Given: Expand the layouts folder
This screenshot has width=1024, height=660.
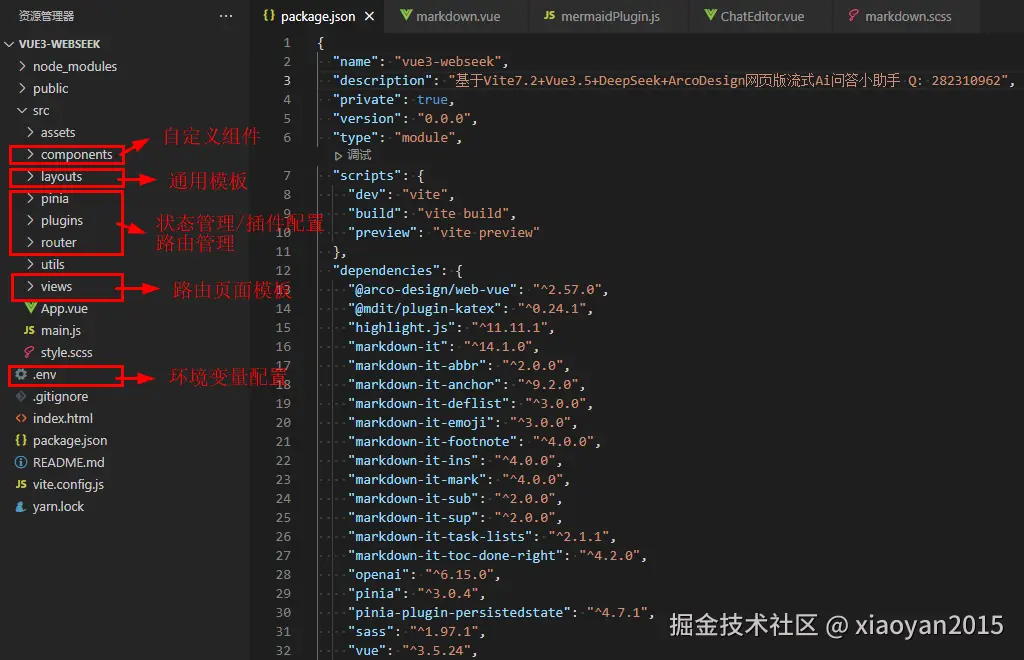Looking at the screenshot, I should (30, 176).
